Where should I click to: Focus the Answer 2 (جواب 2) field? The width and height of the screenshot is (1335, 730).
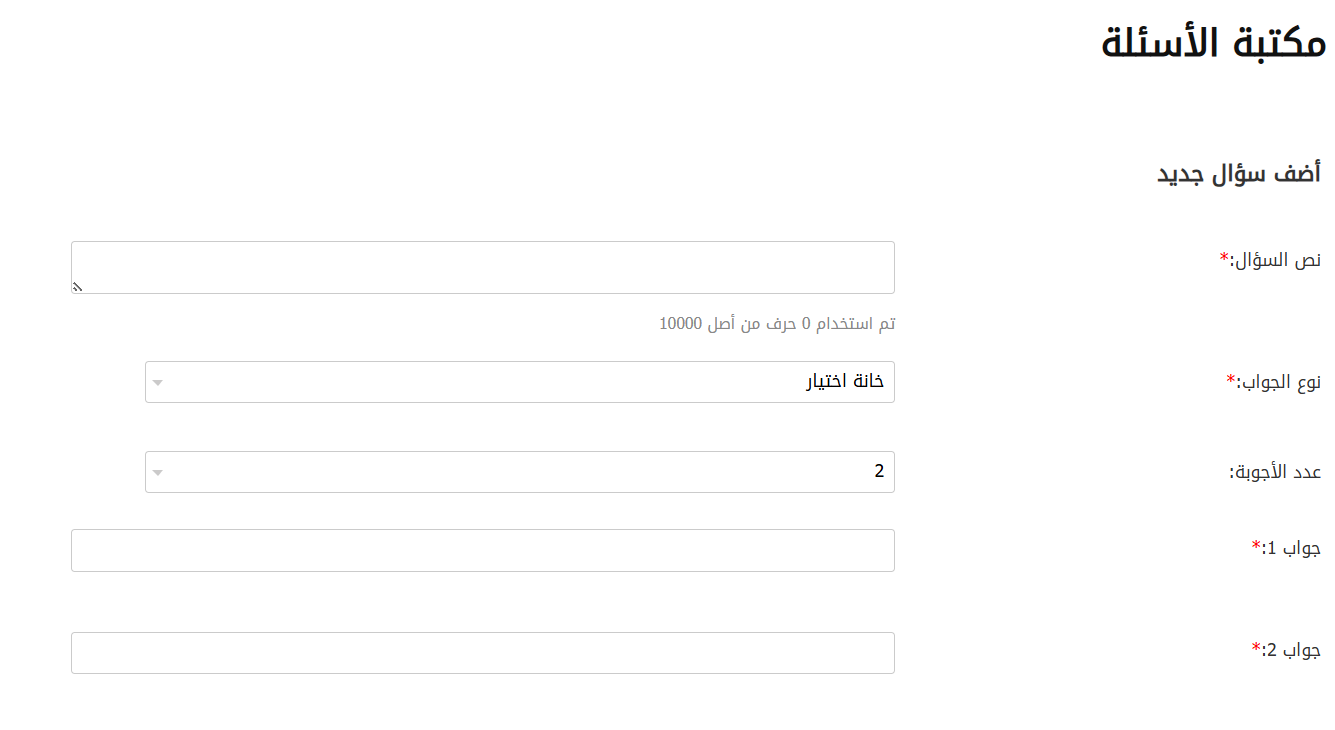pyautogui.click(x=482, y=653)
